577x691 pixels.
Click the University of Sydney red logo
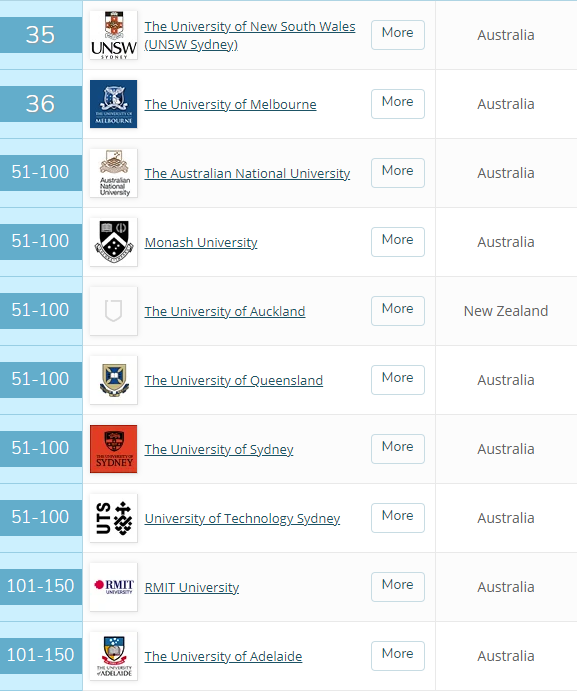click(113, 449)
